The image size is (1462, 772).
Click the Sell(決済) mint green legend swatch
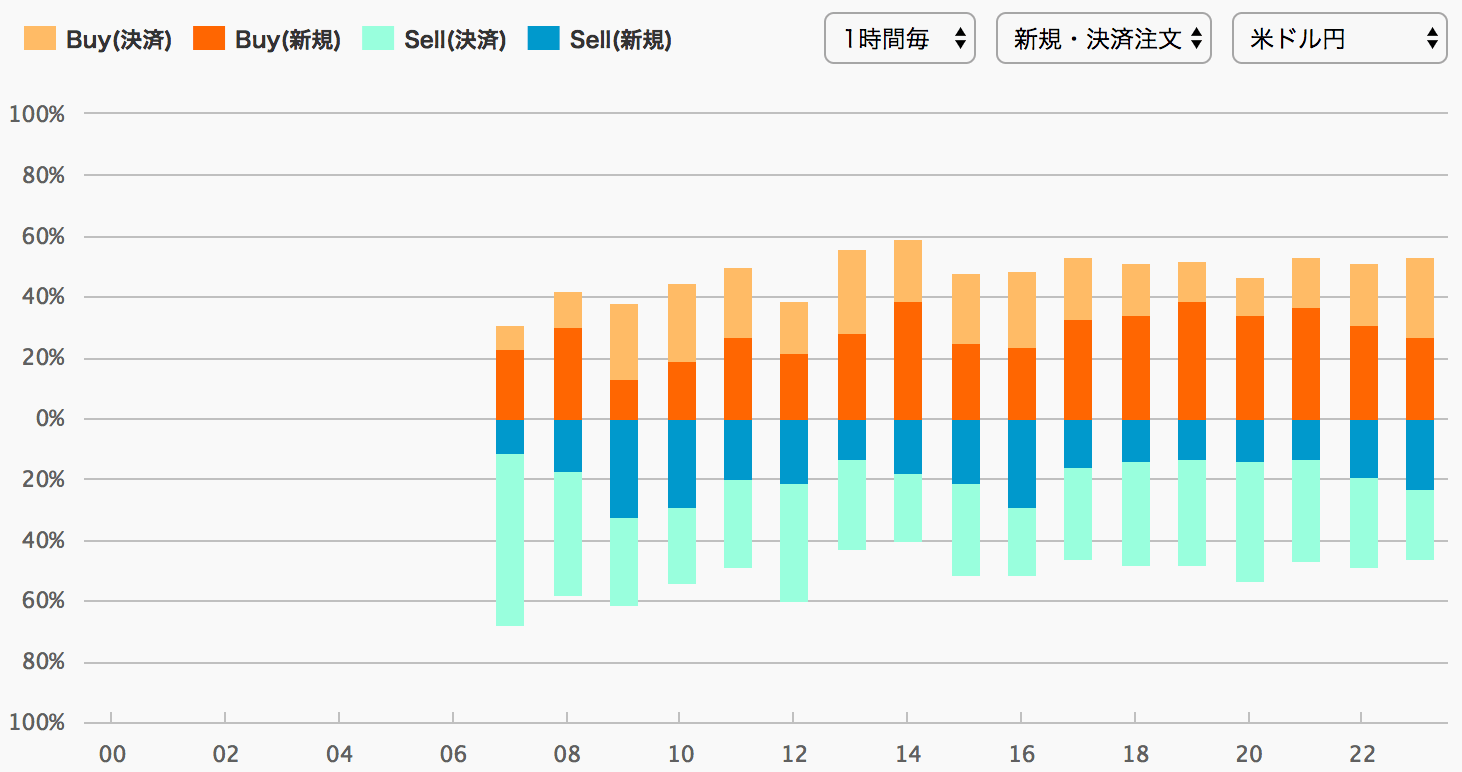(x=378, y=38)
